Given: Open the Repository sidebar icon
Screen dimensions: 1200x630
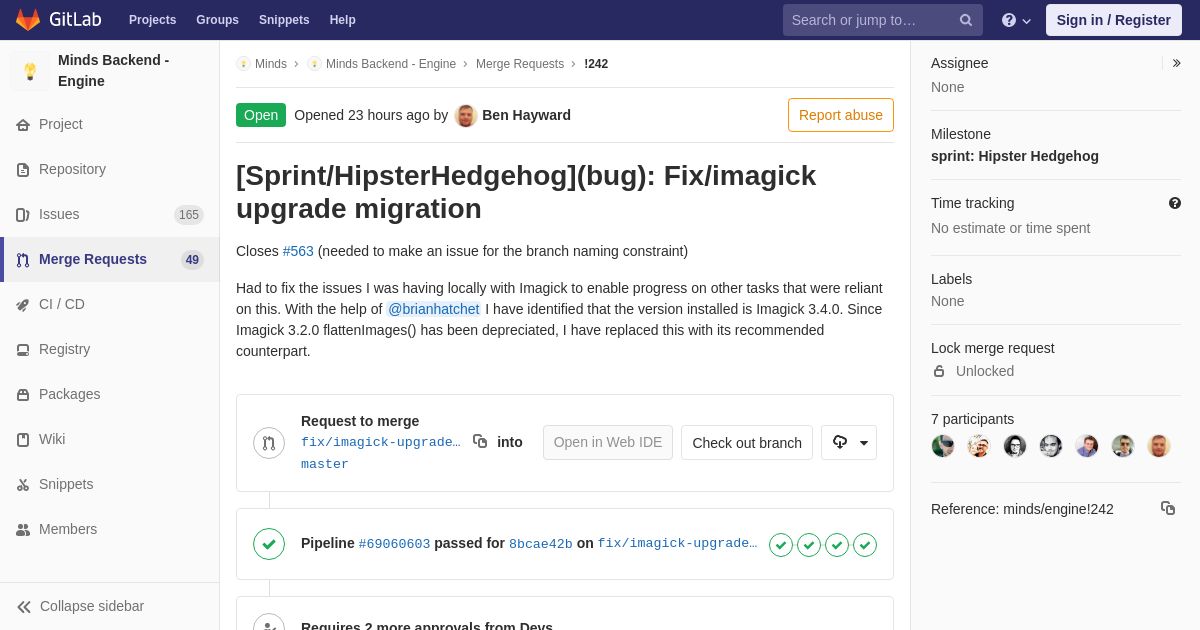Looking at the screenshot, I should click(x=23, y=170).
